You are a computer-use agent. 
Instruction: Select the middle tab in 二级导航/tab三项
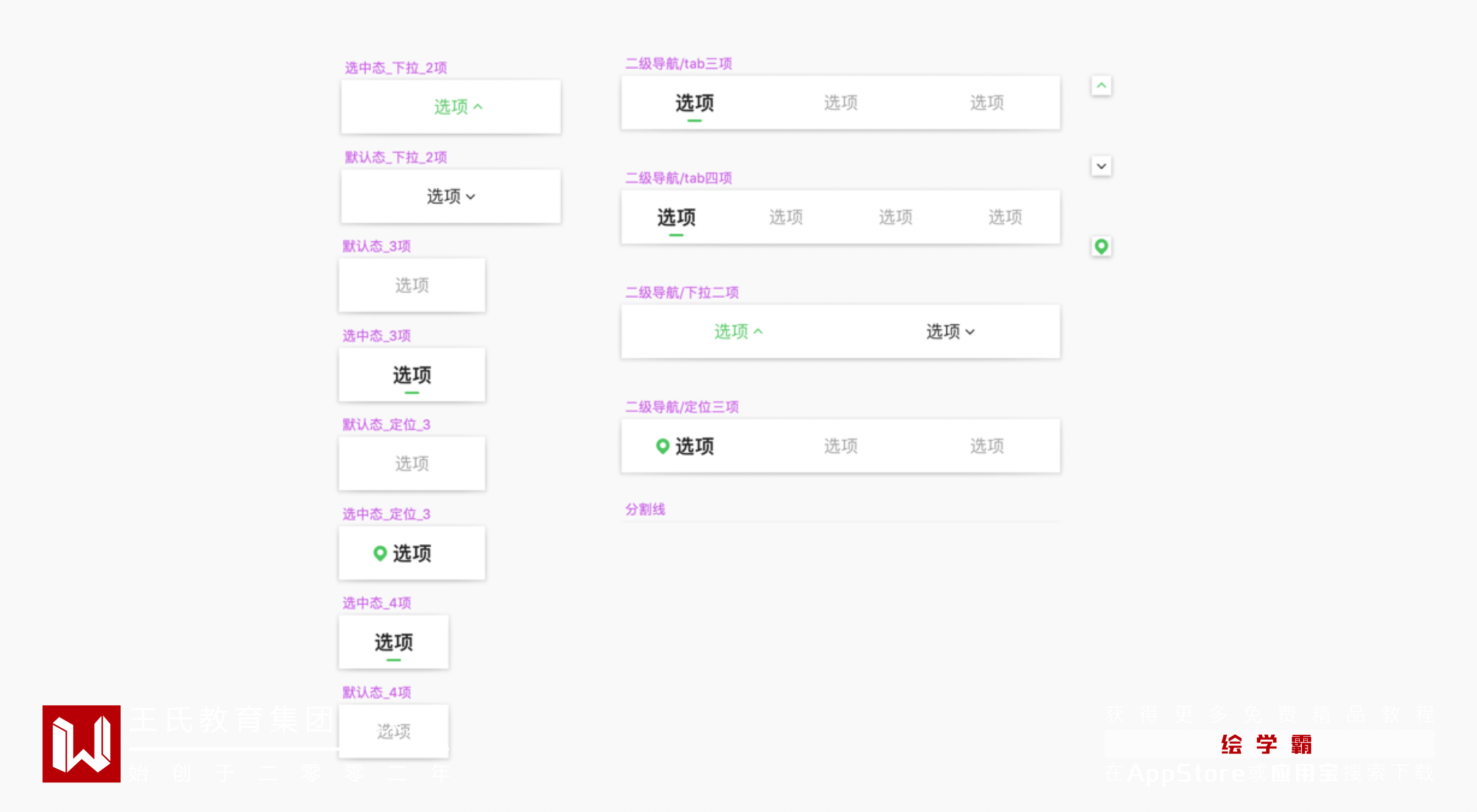840,102
